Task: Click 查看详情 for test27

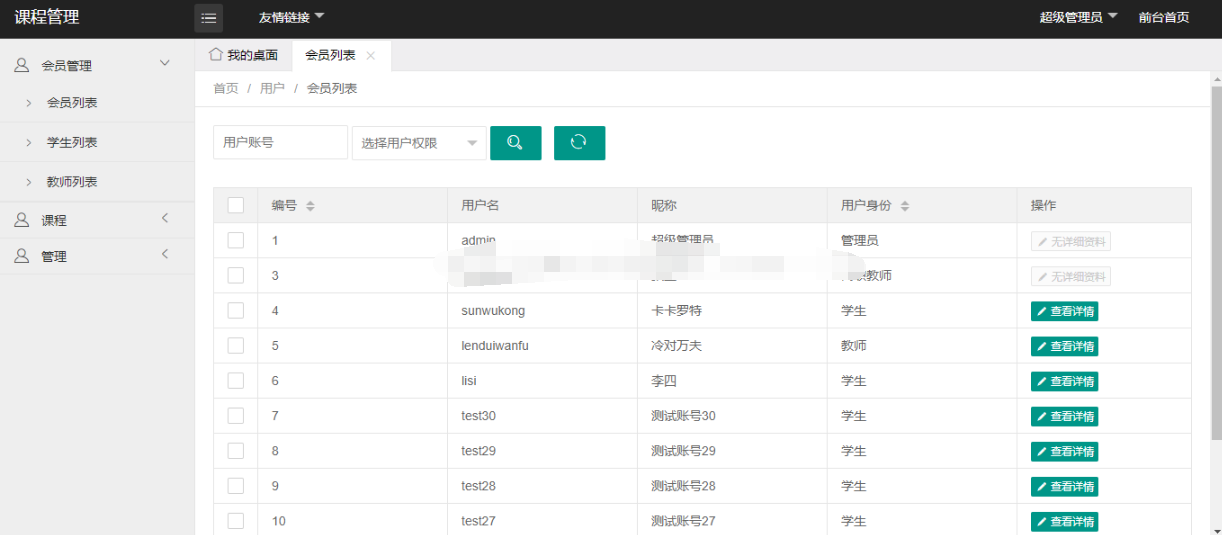Action: click(x=1064, y=521)
